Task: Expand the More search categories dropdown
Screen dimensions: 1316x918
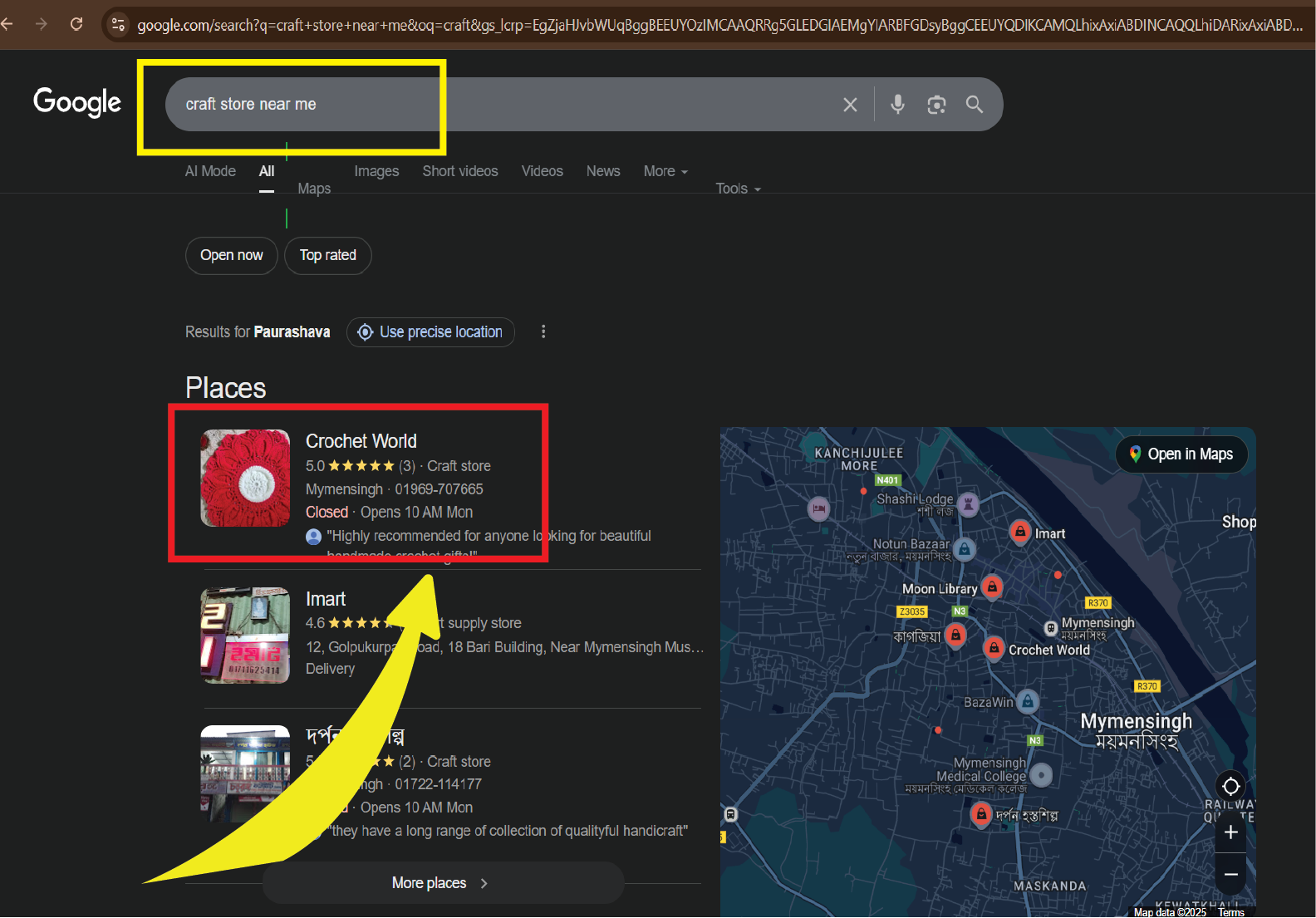Action: [x=665, y=171]
